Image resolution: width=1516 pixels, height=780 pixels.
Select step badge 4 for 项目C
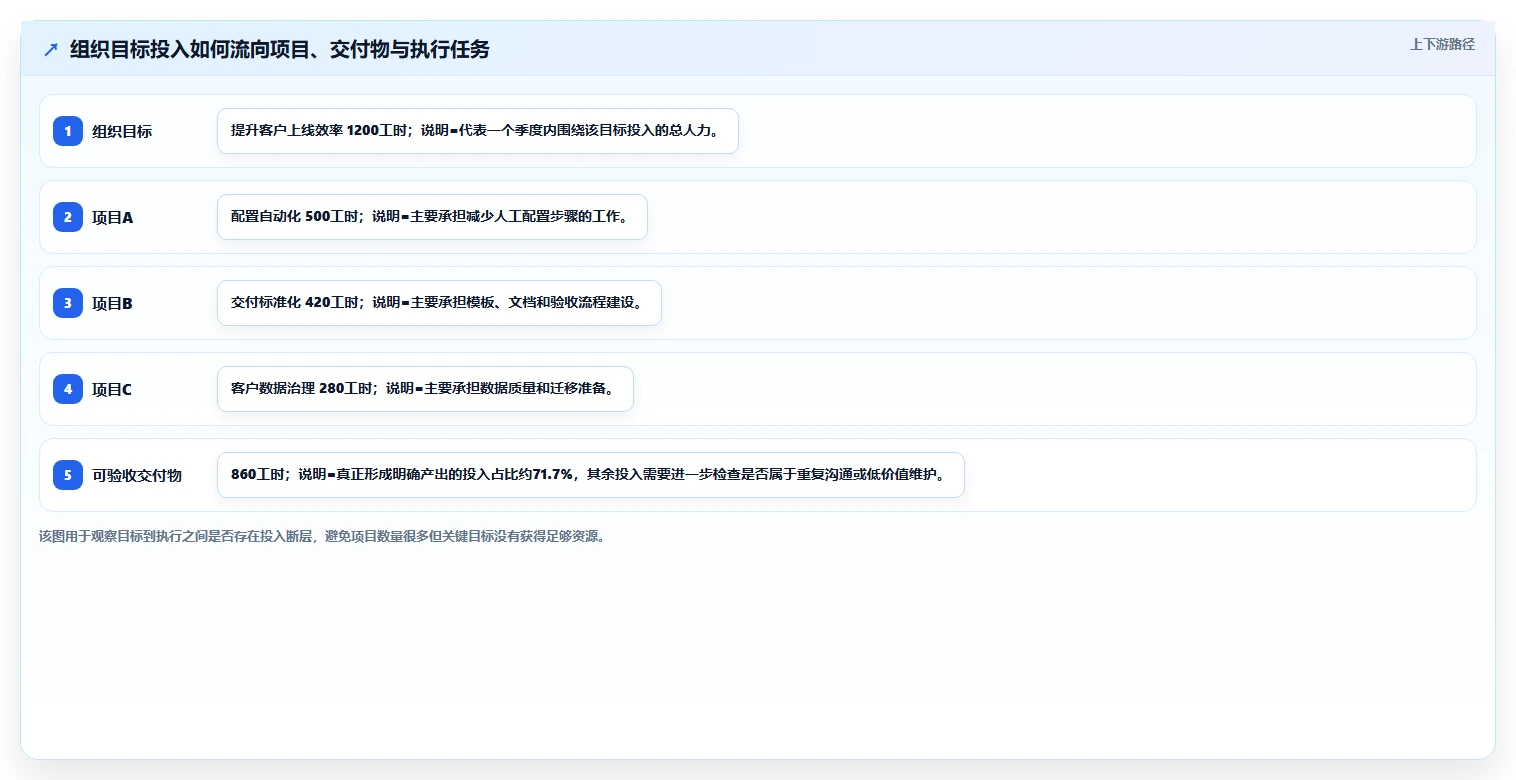click(68, 389)
